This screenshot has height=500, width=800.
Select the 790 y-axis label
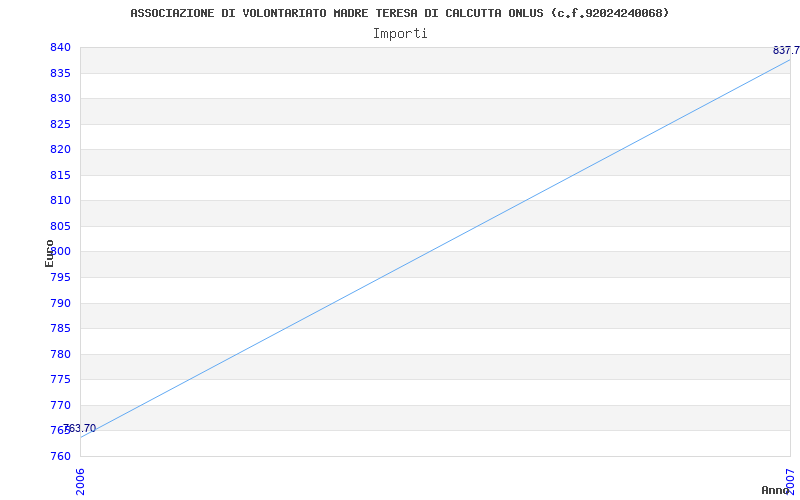coord(60,303)
